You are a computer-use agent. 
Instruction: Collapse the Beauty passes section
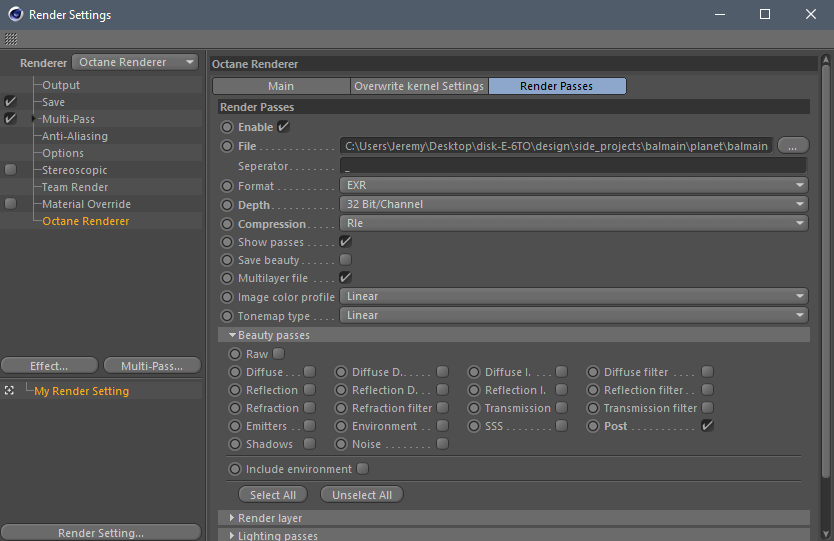click(x=232, y=335)
